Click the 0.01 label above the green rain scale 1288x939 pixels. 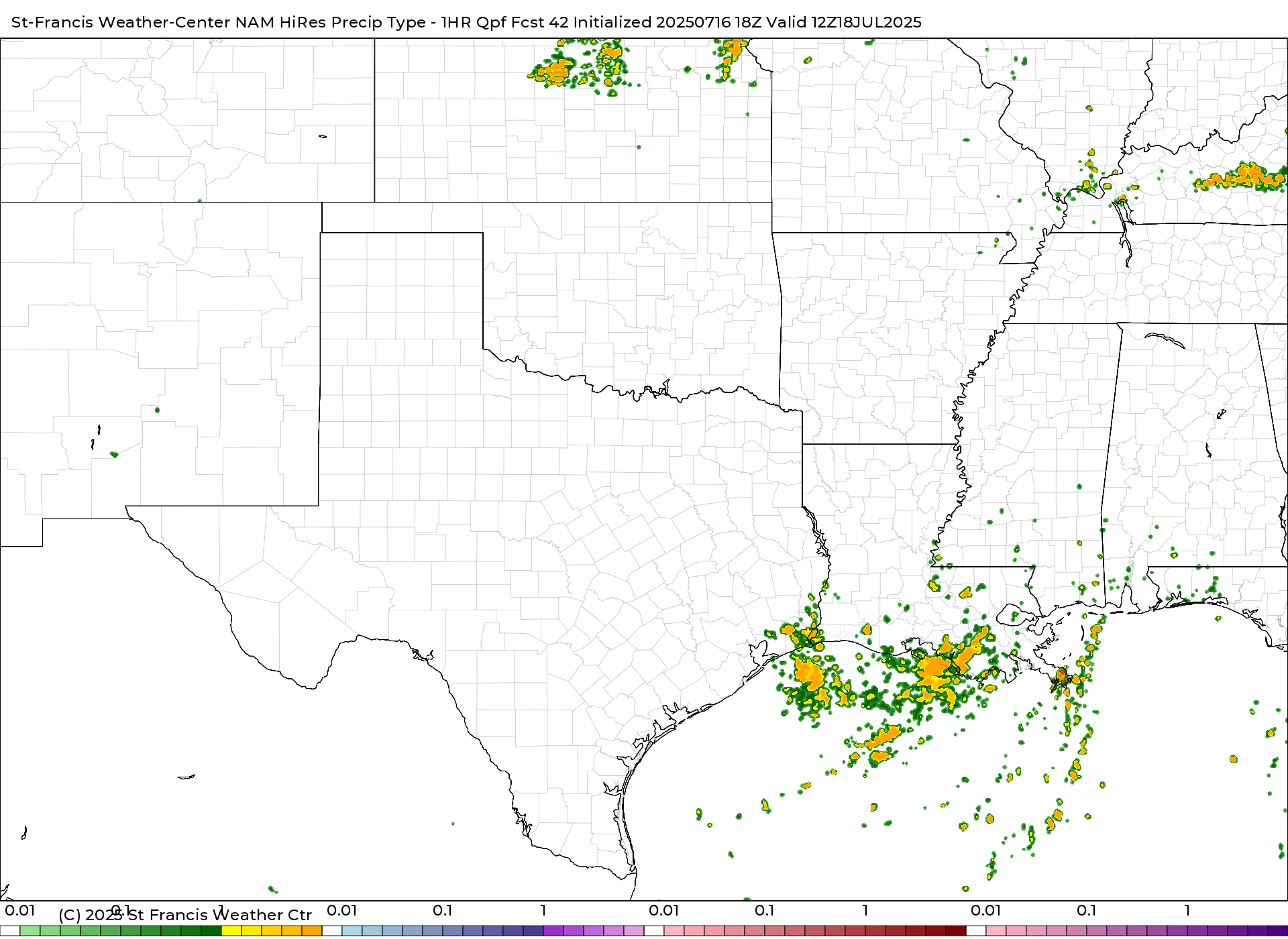tap(20, 910)
